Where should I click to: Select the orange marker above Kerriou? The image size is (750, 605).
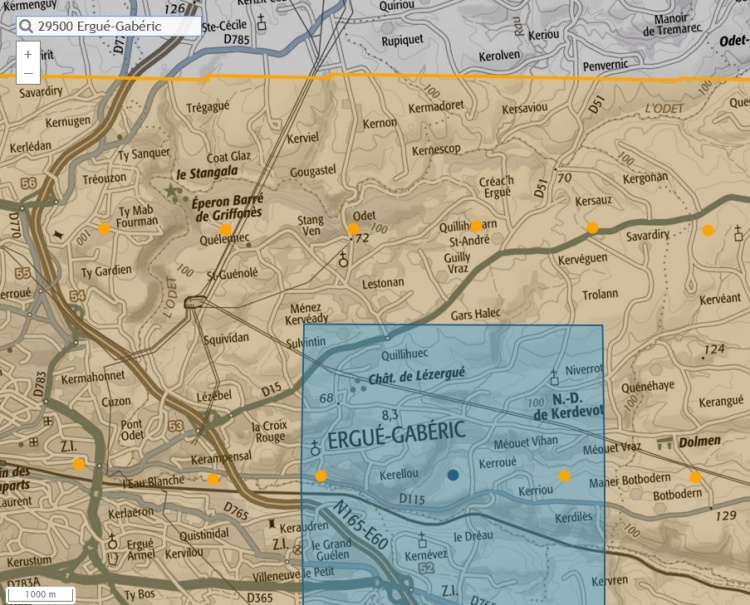point(564,476)
